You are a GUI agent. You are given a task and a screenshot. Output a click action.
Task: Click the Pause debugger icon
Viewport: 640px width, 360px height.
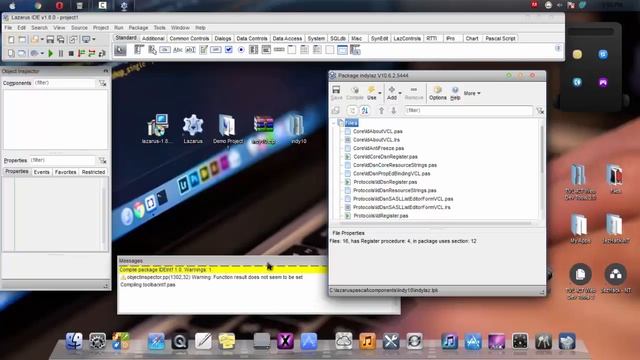[61, 53]
